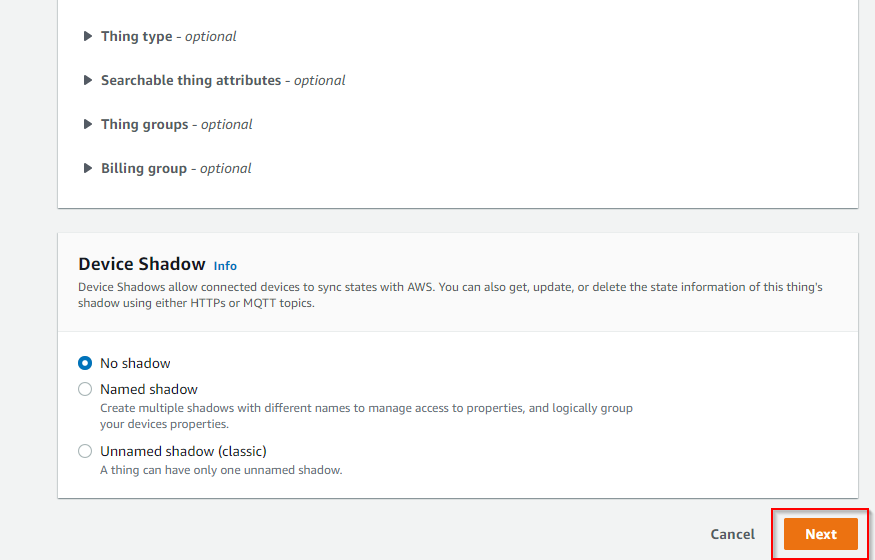
Task: Expand Searchable thing attributes disclosure triangle
Action: click(88, 80)
